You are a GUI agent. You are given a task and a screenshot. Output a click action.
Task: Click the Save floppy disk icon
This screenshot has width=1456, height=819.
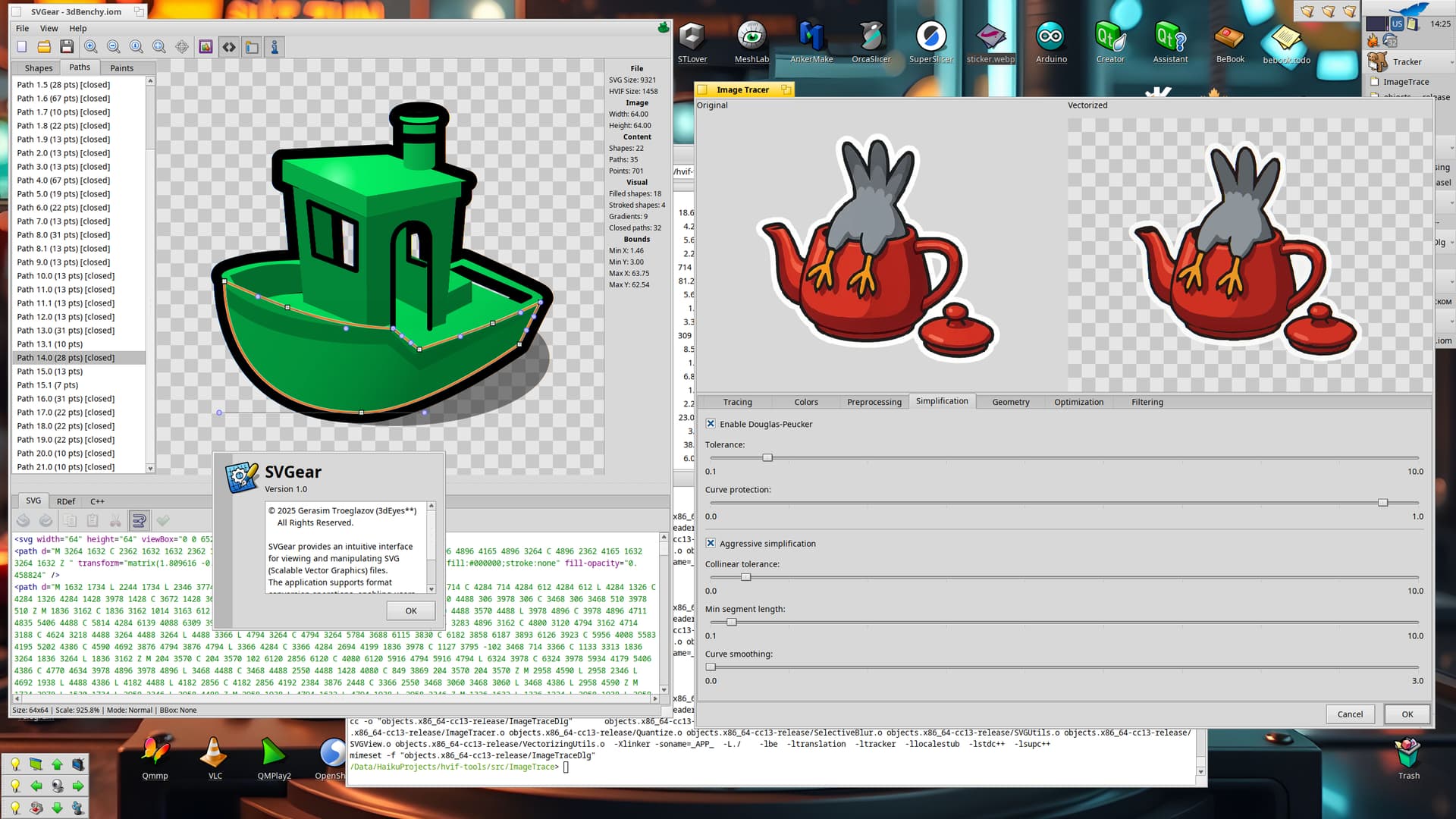click(67, 47)
